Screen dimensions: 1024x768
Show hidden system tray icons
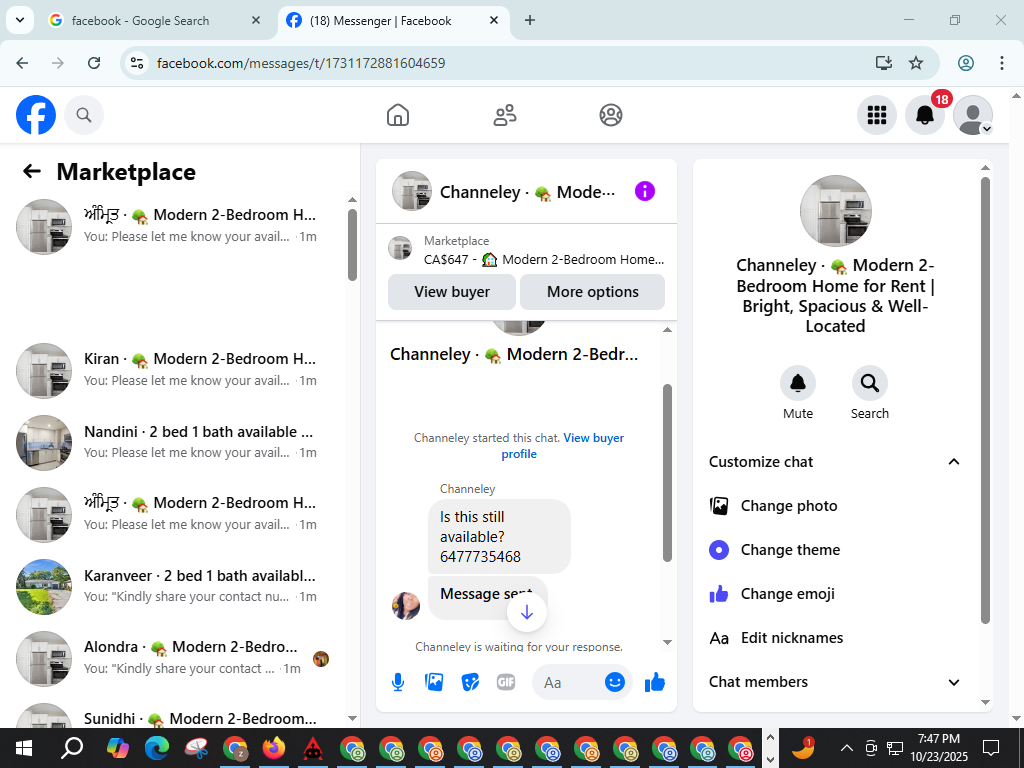tap(846, 748)
